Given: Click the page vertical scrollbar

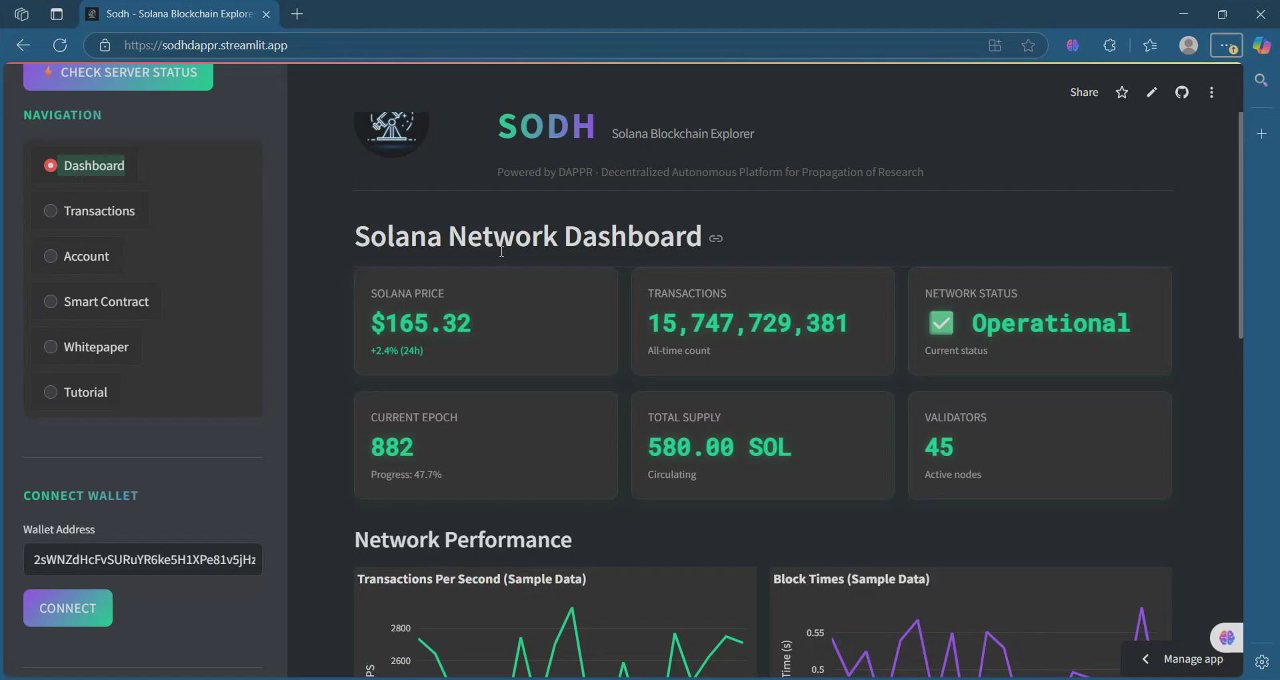Looking at the screenshot, I should (x=1241, y=225).
